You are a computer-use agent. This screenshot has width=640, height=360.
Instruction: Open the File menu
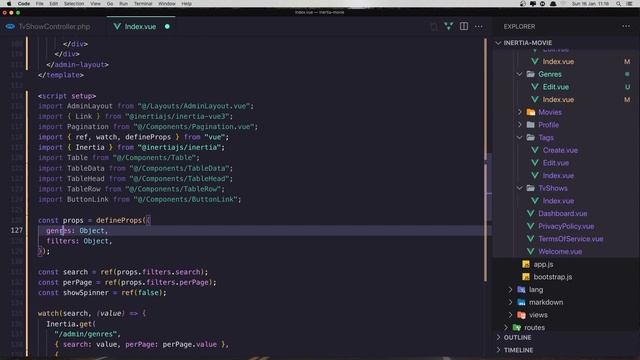(x=40, y=4)
